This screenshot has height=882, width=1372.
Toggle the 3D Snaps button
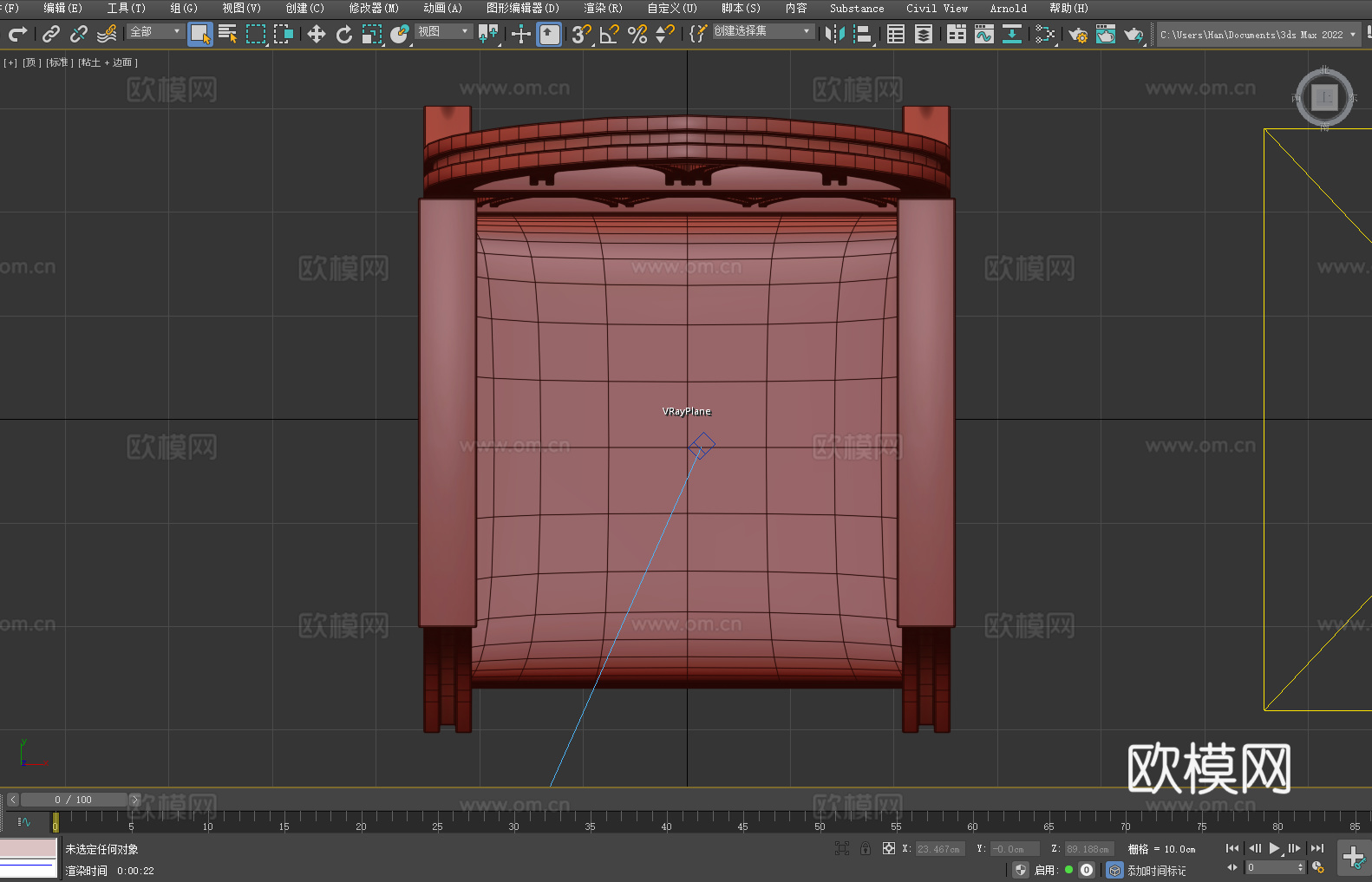(582, 34)
